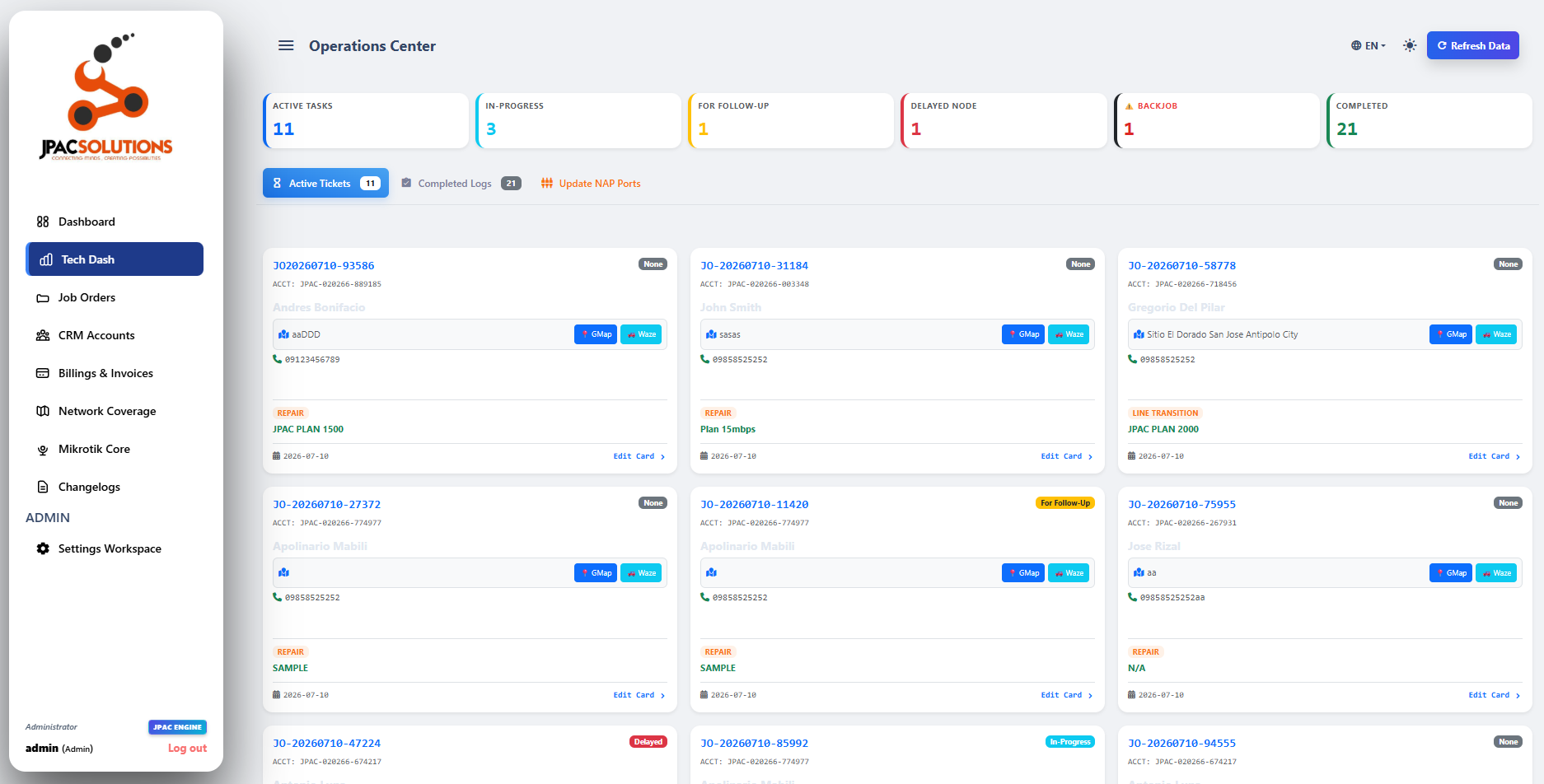Open Job Orders in the sidebar

[115, 297]
